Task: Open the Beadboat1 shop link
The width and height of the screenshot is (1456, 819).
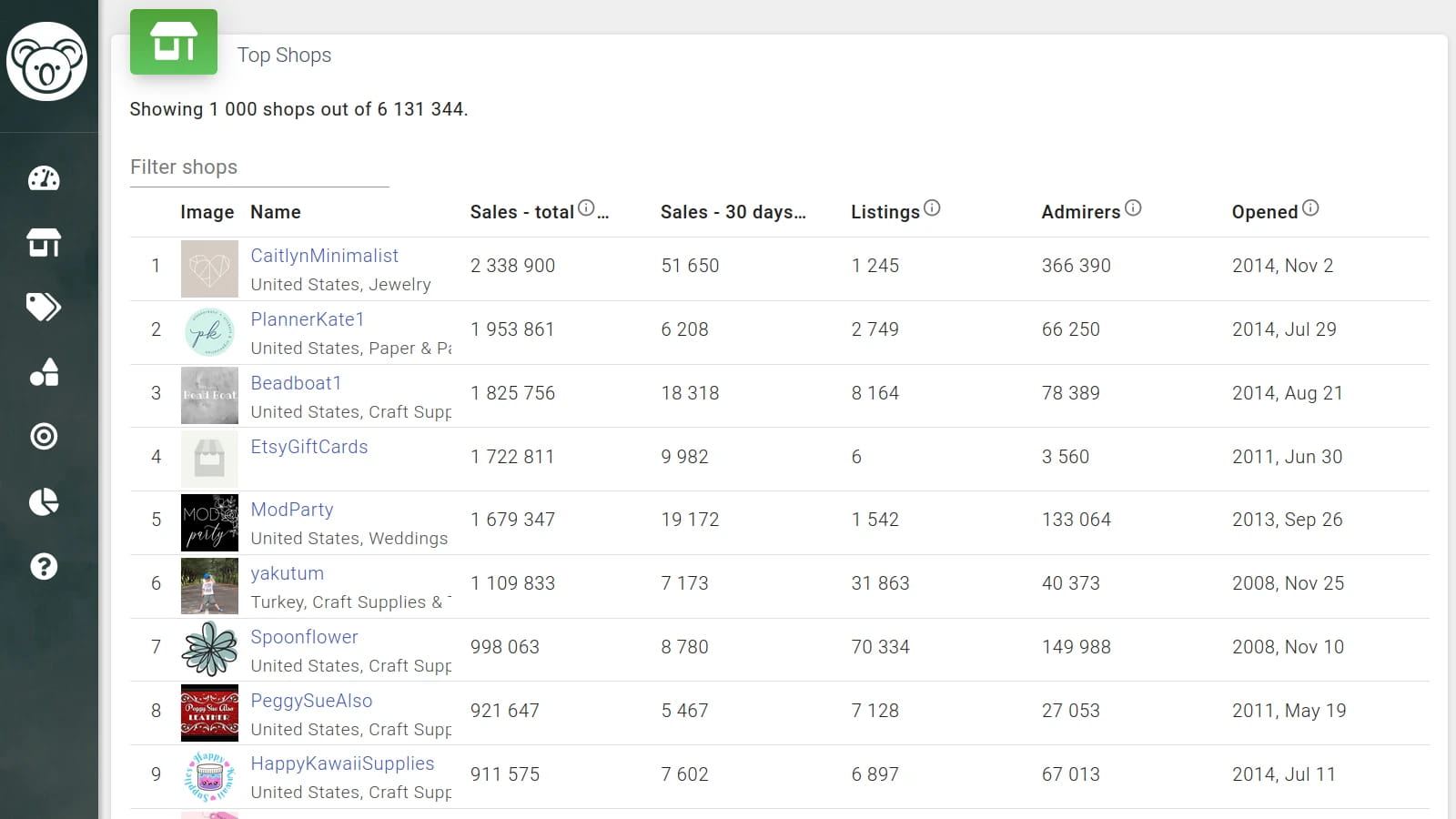Action: (296, 383)
